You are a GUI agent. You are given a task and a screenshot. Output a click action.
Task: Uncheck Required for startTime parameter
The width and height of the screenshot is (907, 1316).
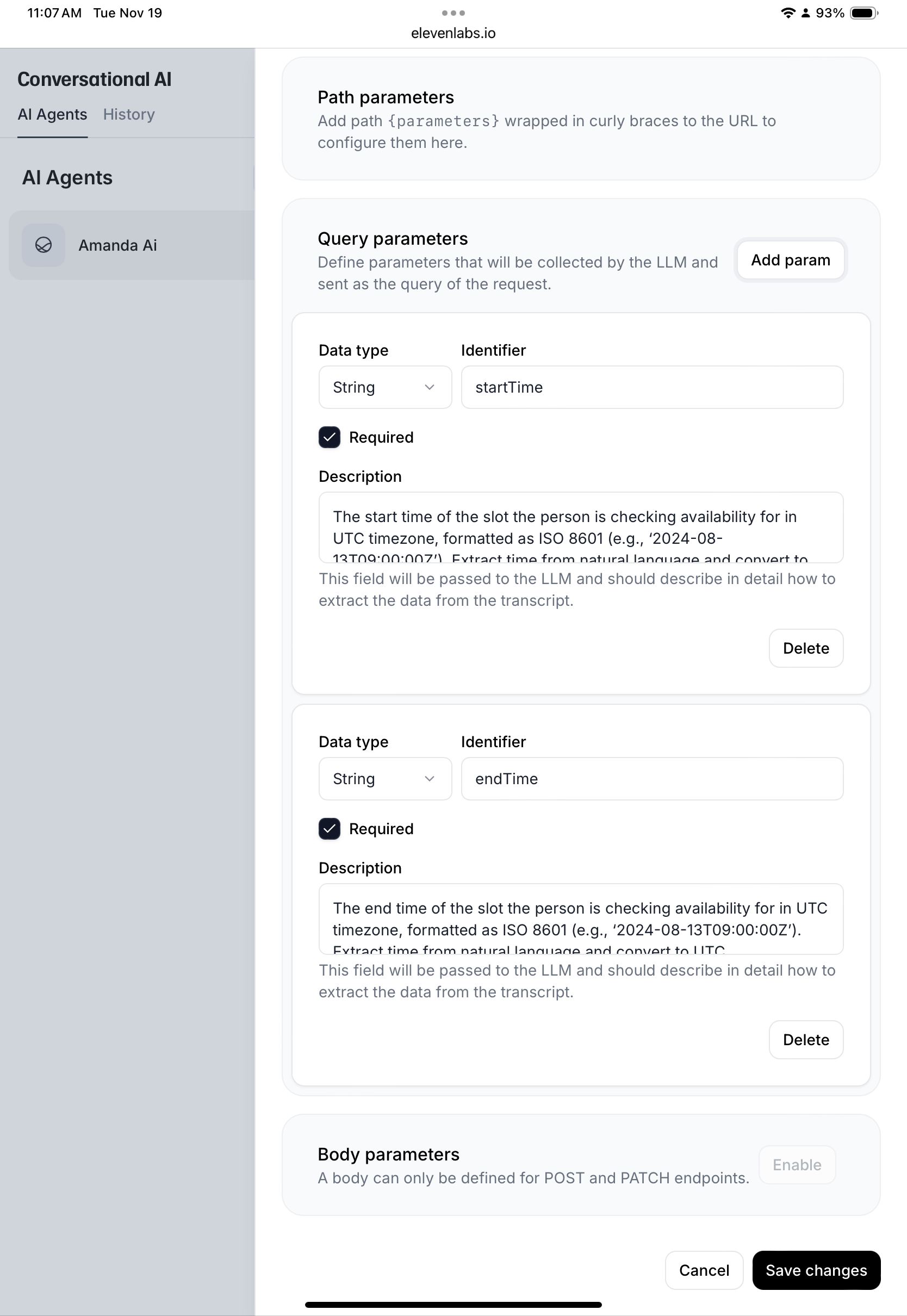(x=329, y=437)
